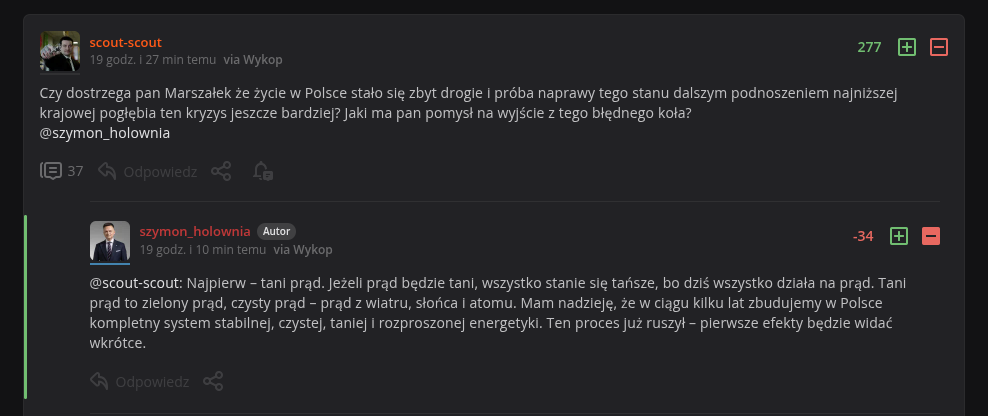988x416 pixels.
Task: Open scout-scout's profile from username
Action: (x=125, y=42)
